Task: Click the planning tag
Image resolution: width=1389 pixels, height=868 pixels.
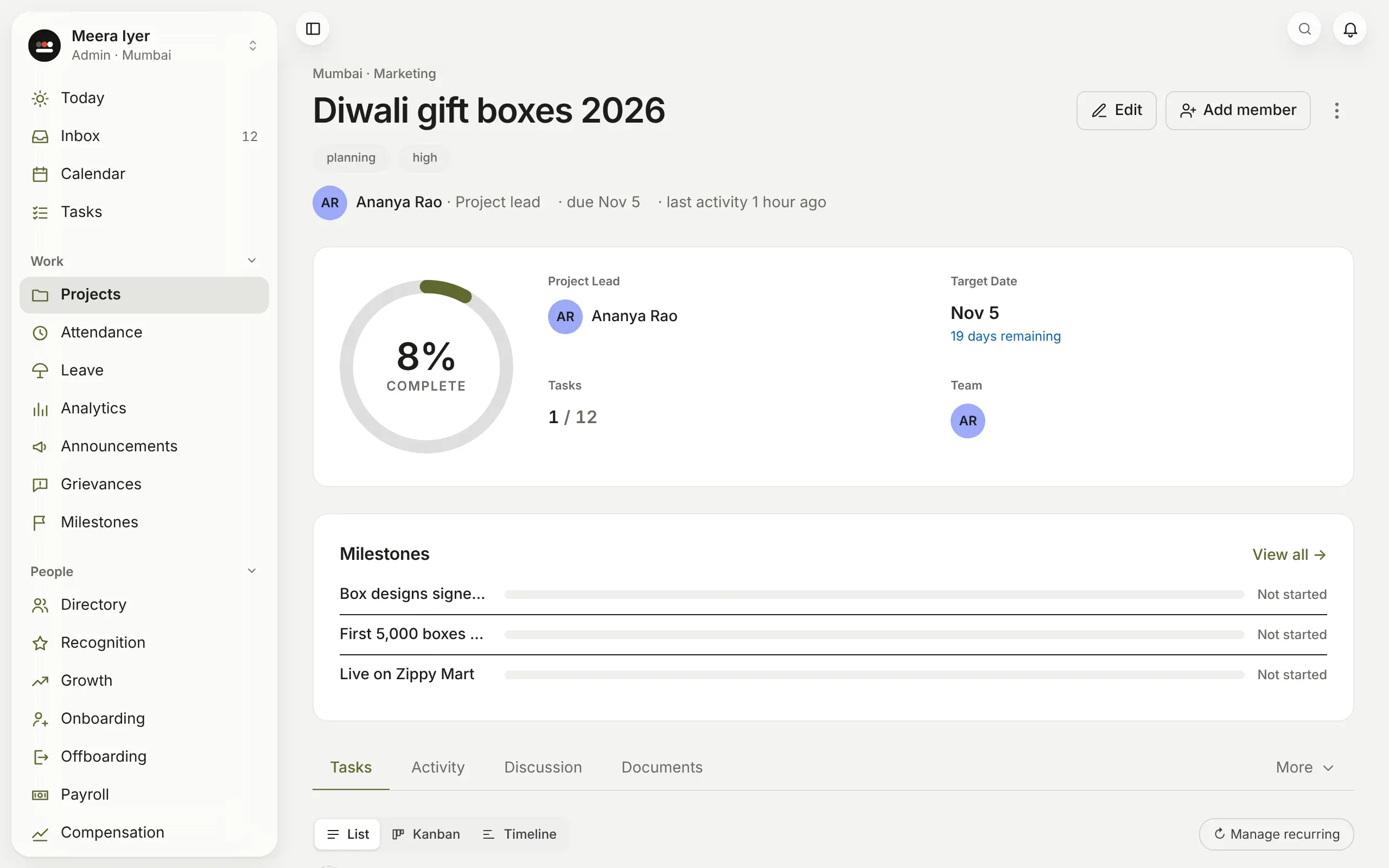Action: click(x=351, y=158)
